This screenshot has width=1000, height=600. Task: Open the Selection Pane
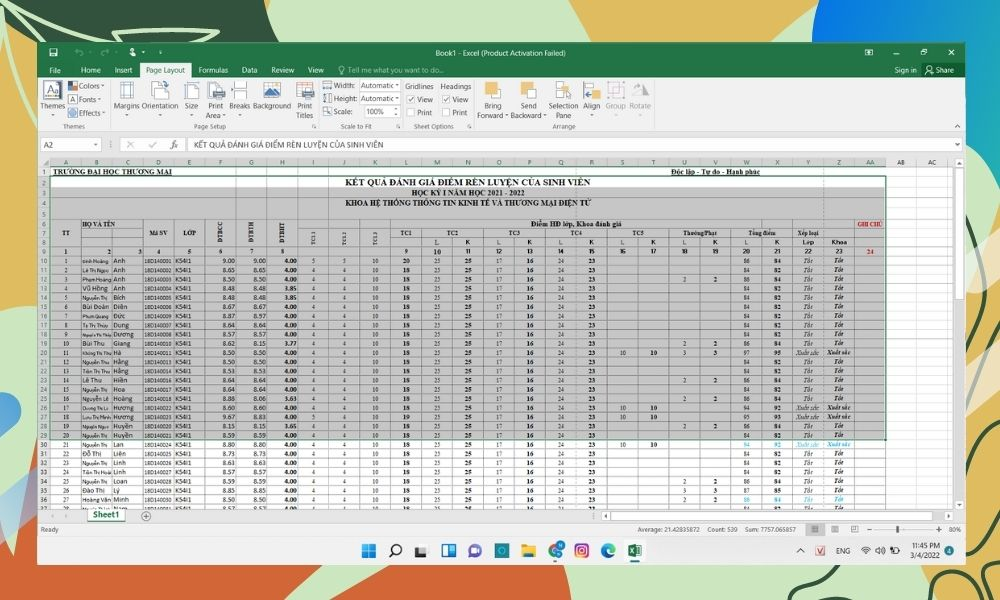[x=563, y=98]
